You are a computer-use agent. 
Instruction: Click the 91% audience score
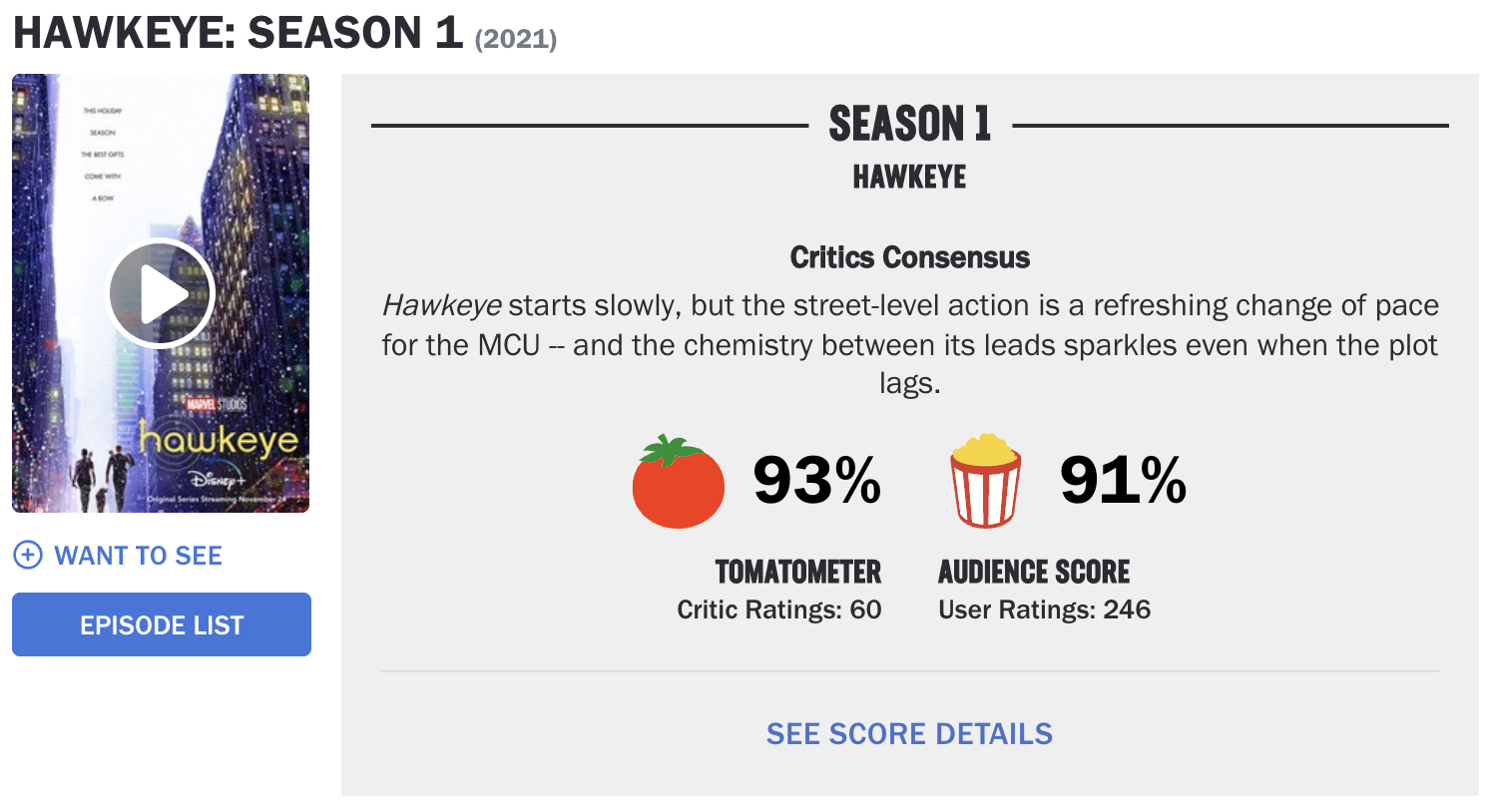(1123, 481)
